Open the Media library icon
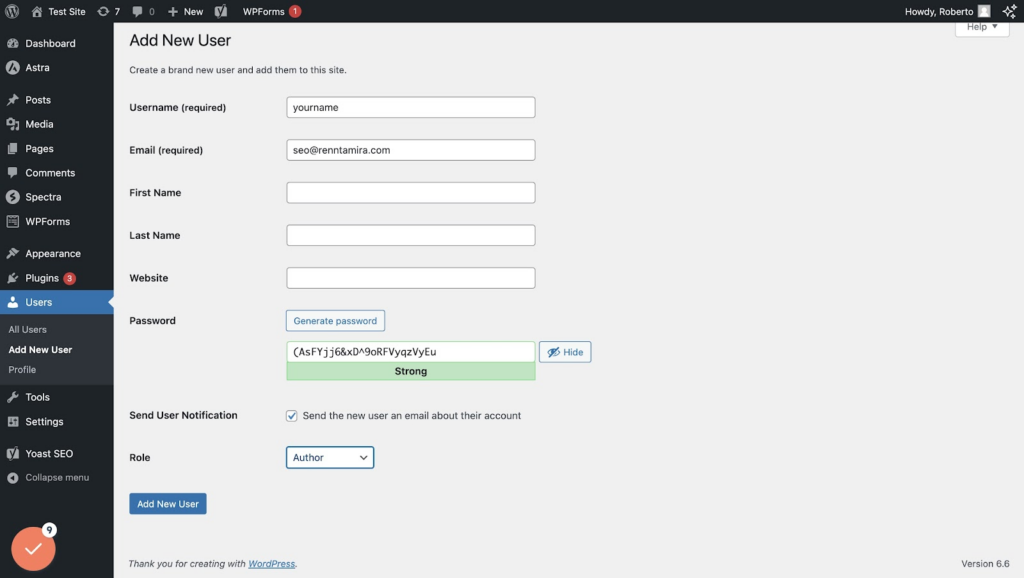Image resolution: width=1024 pixels, height=578 pixels. 12,124
